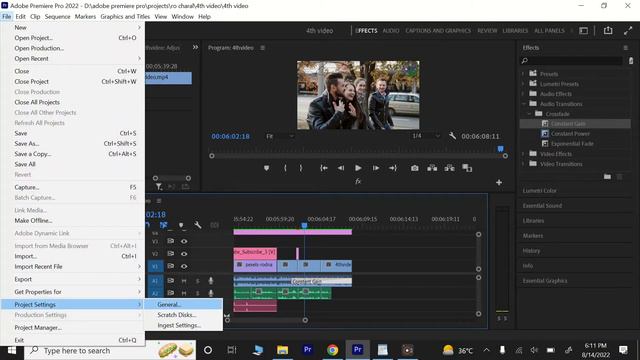Choose Scratch Disks menu entry
640x360 pixels.
[x=183, y=315]
